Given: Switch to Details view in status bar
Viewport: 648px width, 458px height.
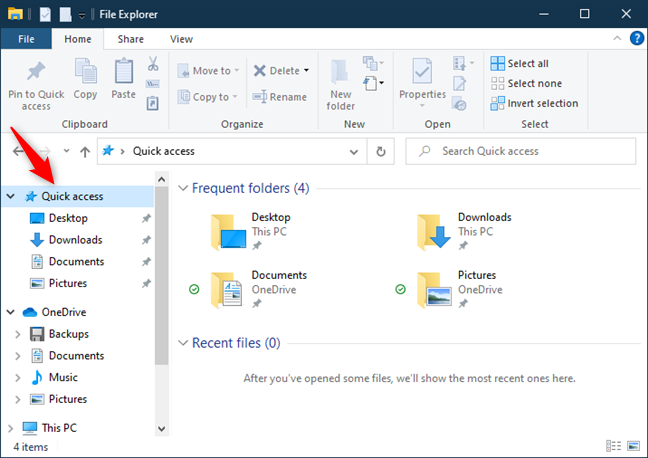Looking at the screenshot, I should coord(614,446).
